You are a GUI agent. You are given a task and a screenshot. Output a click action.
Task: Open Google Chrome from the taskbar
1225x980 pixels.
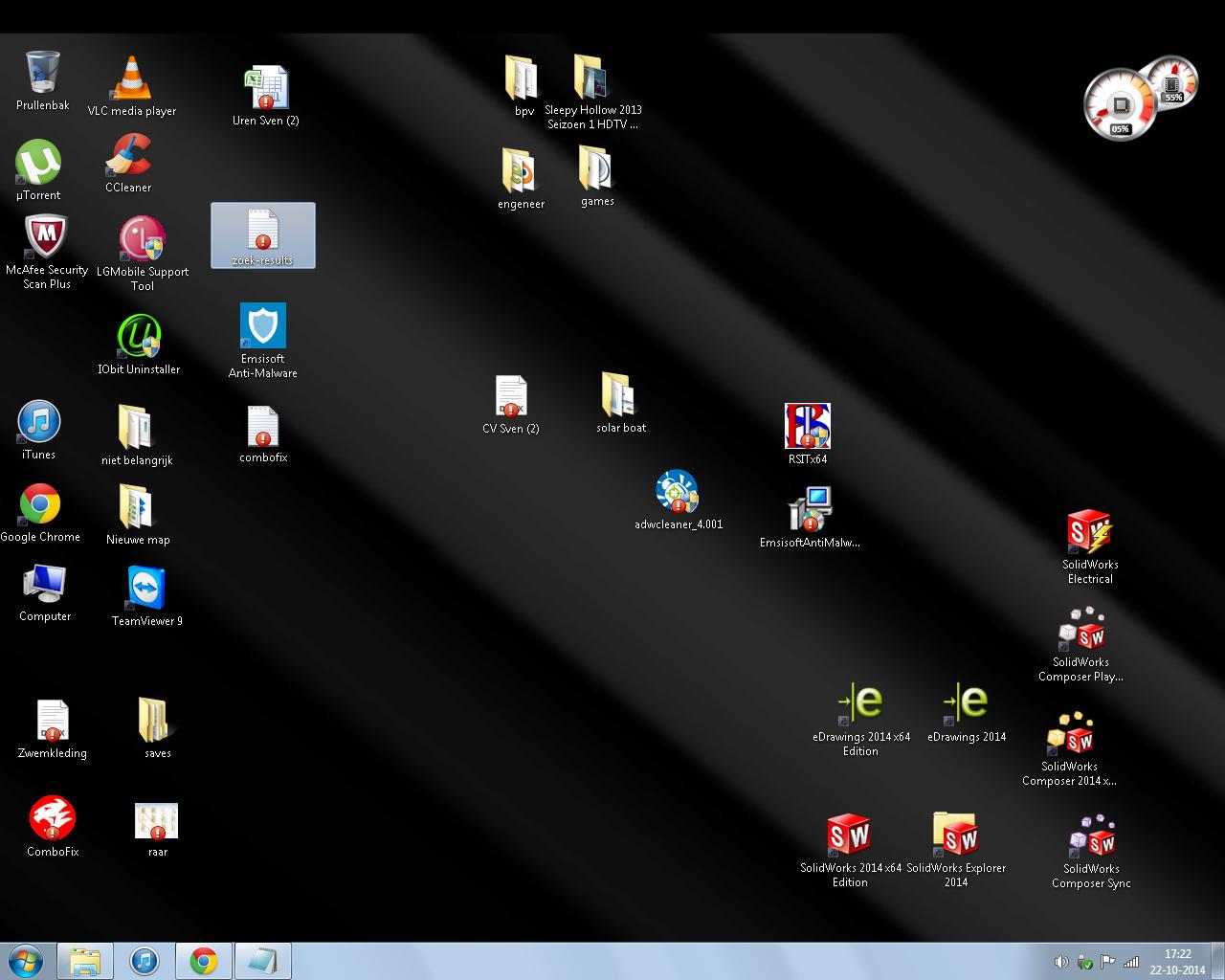pos(204,961)
